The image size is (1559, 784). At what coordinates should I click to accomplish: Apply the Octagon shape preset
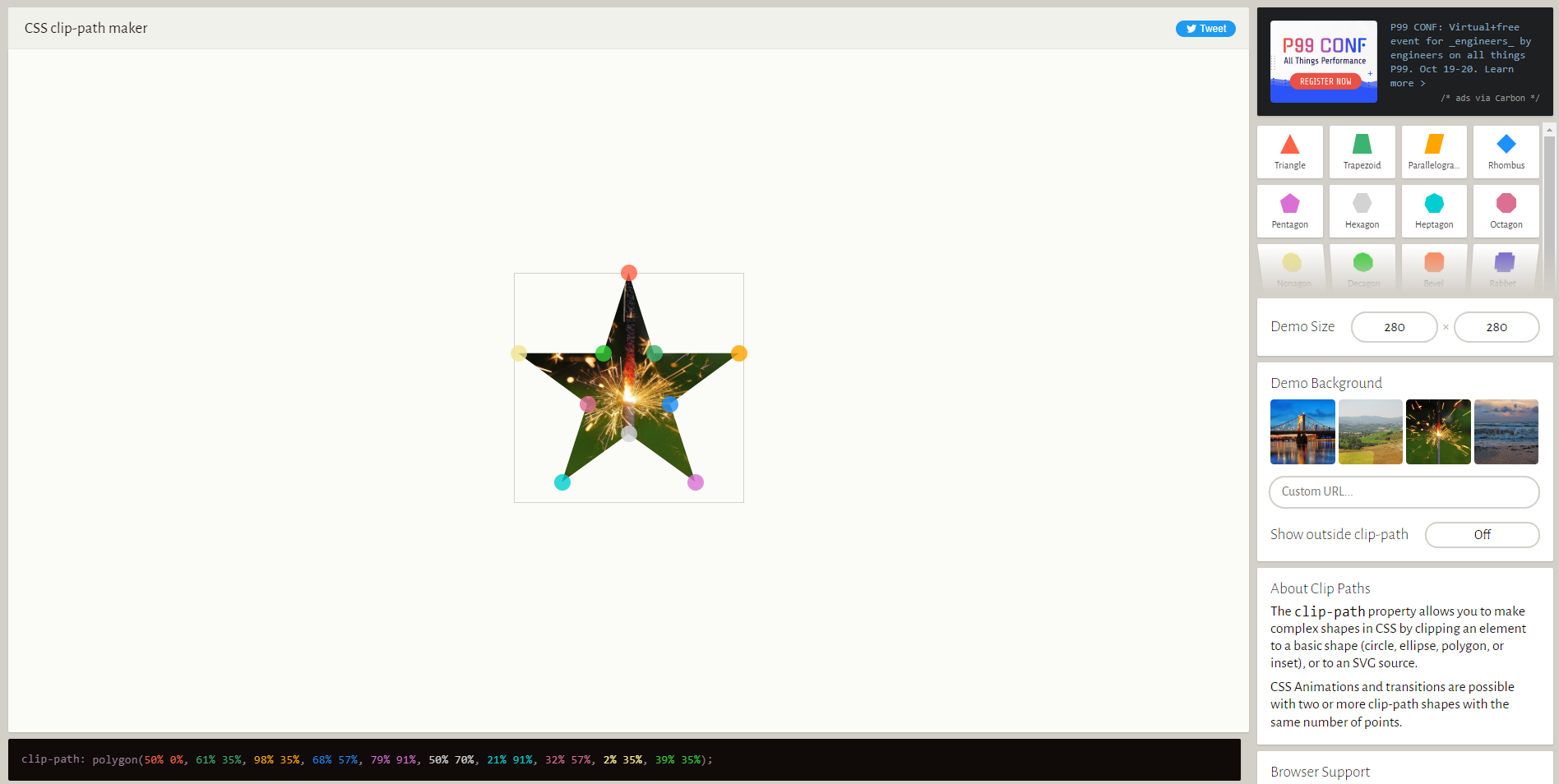[x=1506, y=211]
